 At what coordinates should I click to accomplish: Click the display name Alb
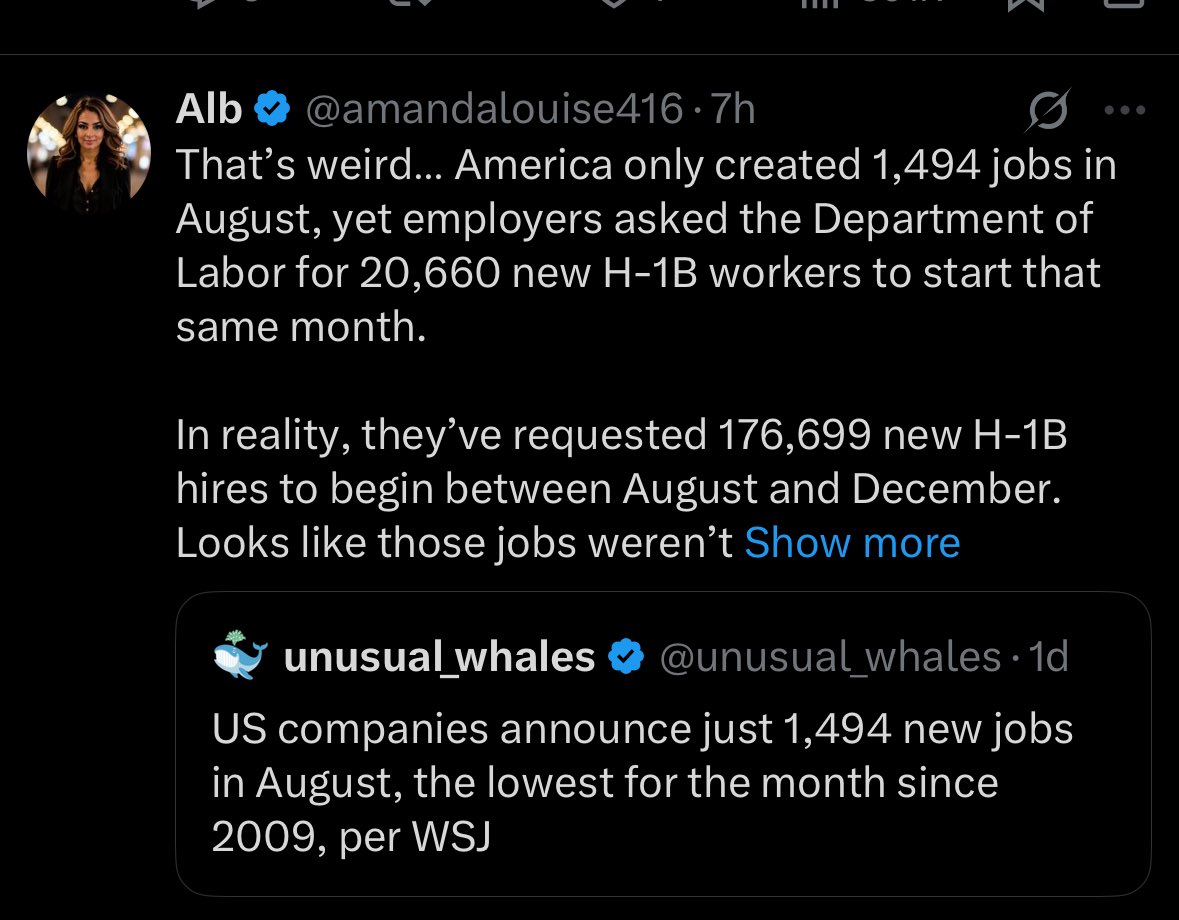pos(208,109)
